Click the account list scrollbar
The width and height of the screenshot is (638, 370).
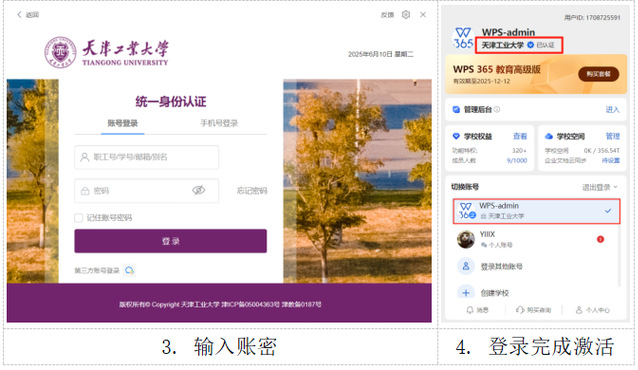(619, 256)
